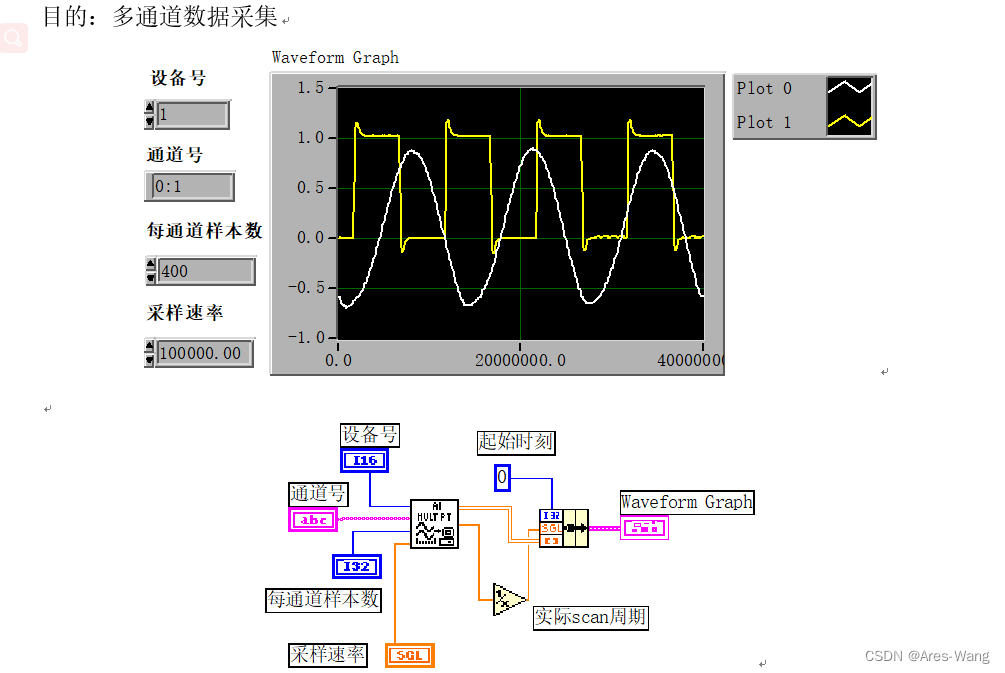Click the stepper arrows beside 400 field
Screen dimensions: 1005x673
[151, 271]
